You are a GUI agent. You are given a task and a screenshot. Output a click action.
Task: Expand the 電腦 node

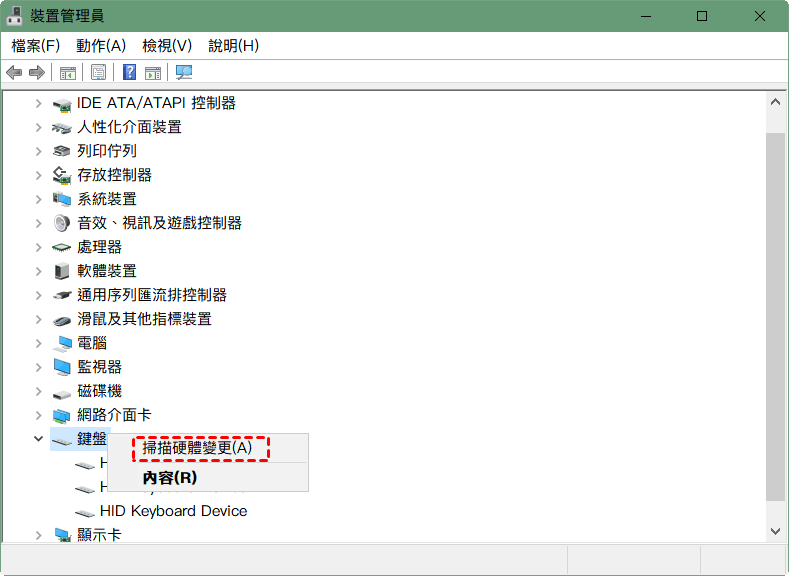38,343
